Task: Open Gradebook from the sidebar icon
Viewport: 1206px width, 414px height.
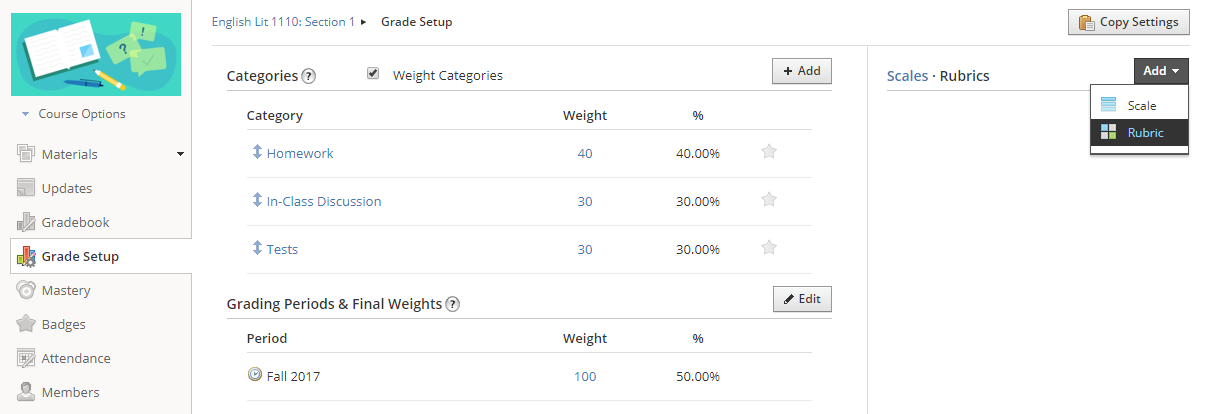Action: click(26, 222)
